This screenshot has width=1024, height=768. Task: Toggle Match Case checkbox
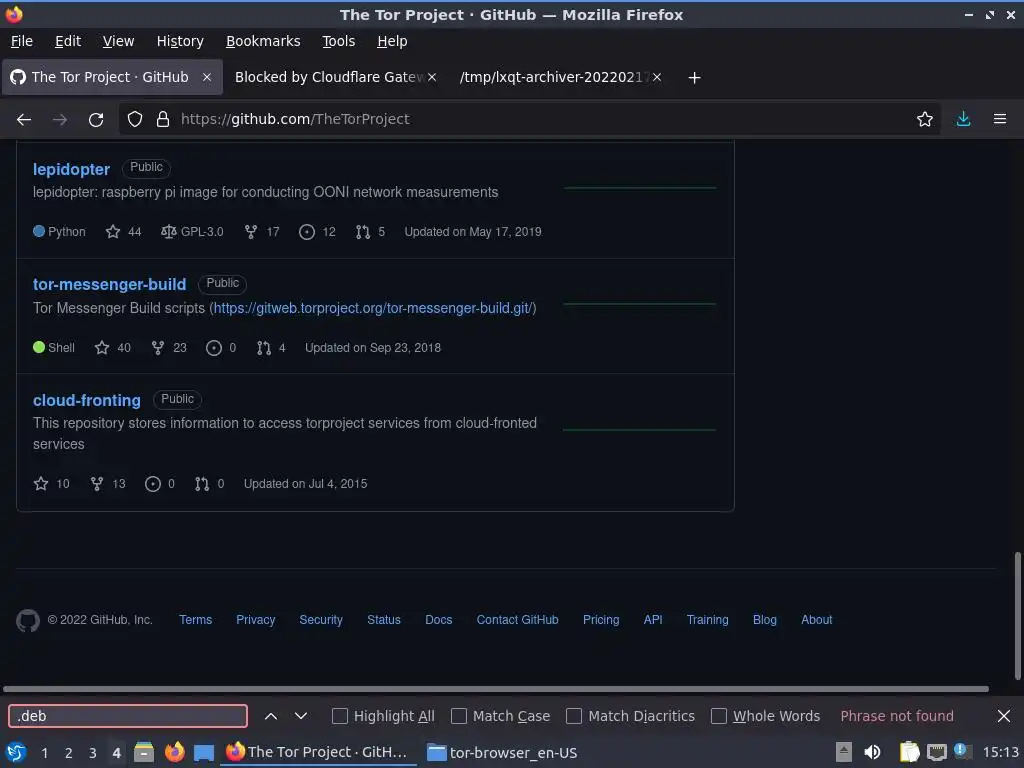click(458, 716)
